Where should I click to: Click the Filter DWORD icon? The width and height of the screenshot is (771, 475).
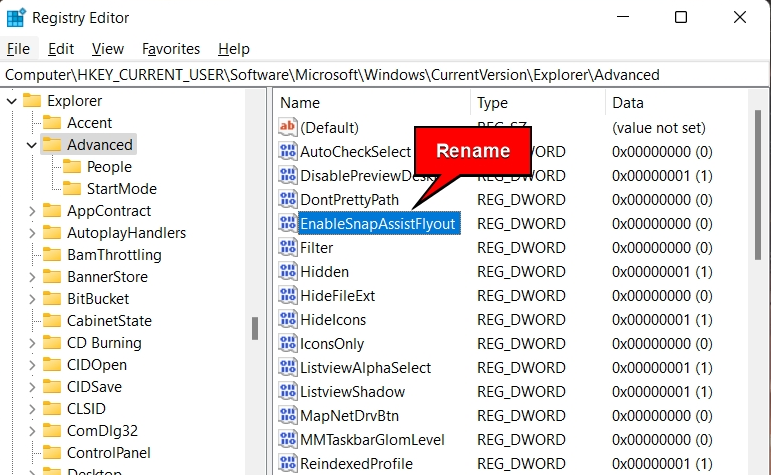(x=288, y=247)
